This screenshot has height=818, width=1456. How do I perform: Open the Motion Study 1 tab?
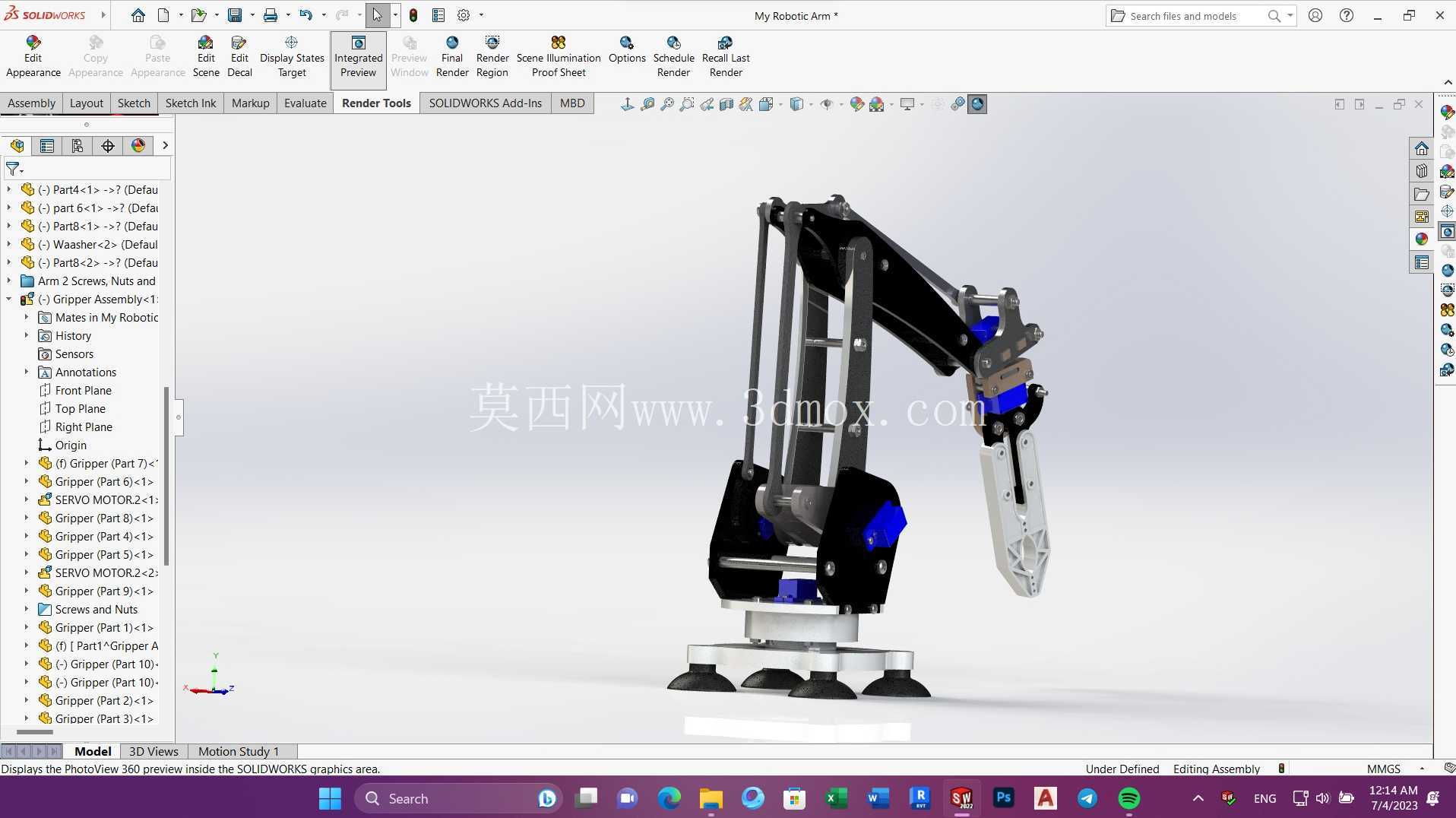(239, 751)
